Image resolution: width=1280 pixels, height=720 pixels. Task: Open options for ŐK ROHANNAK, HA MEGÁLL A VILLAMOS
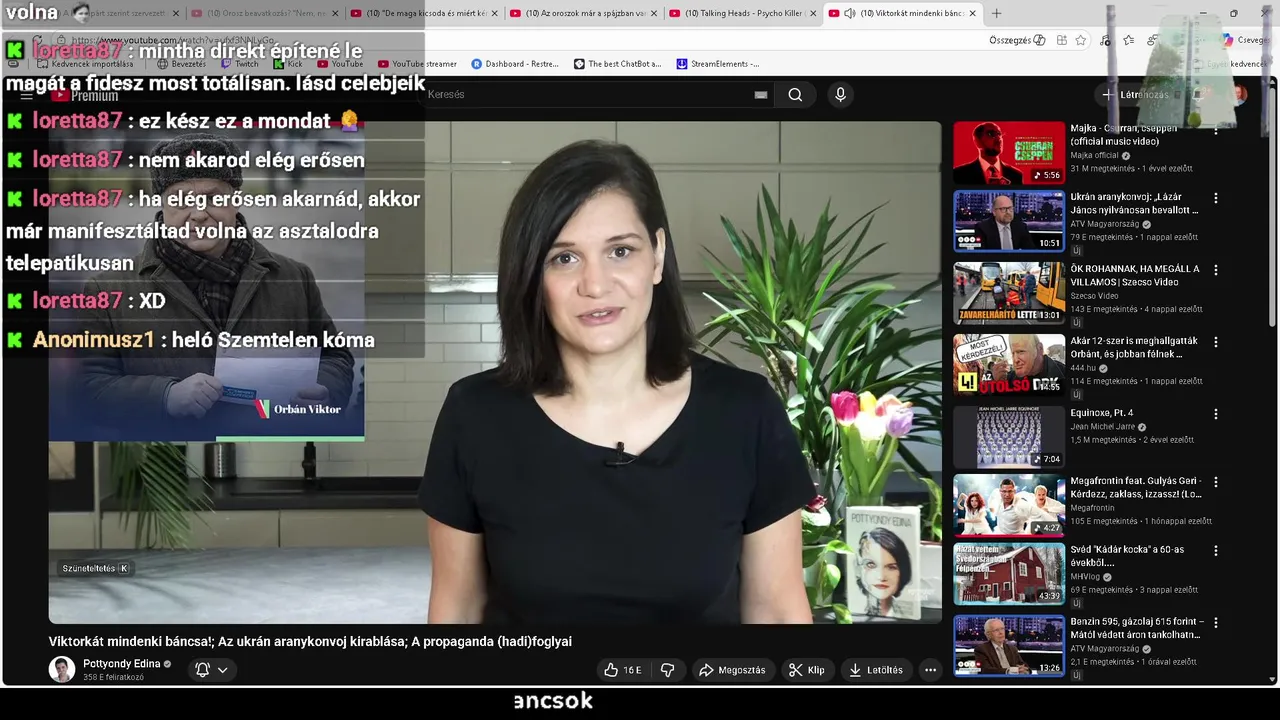click(x=1216, y=270)
